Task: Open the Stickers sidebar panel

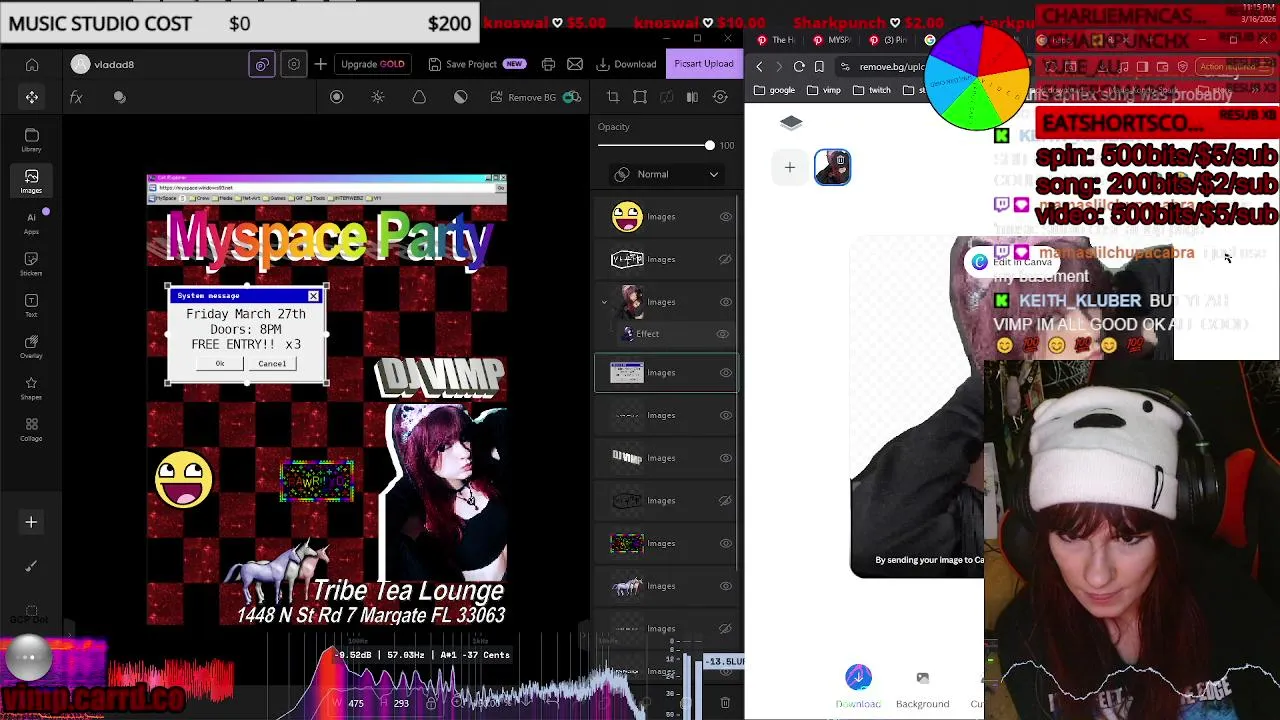Action: pyautogui.click(x=32, y=264)
